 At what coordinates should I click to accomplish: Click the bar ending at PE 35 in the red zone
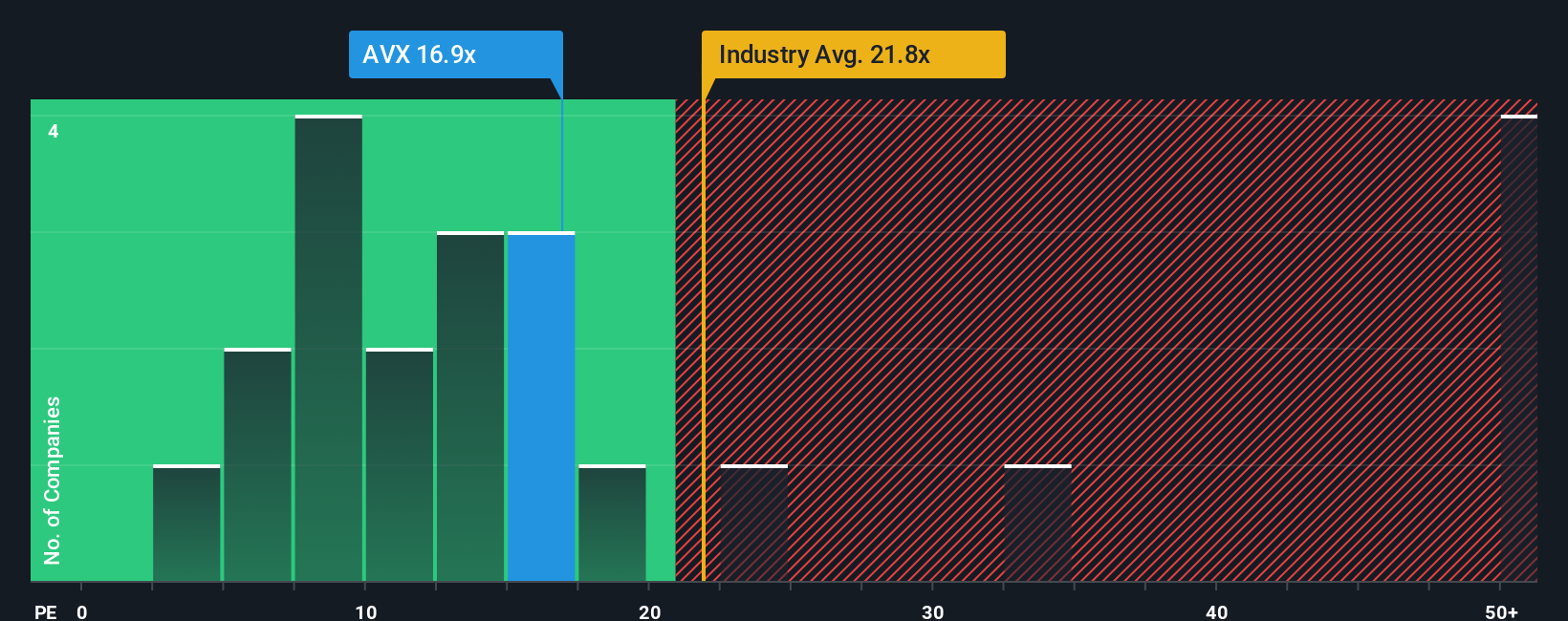1037,523
